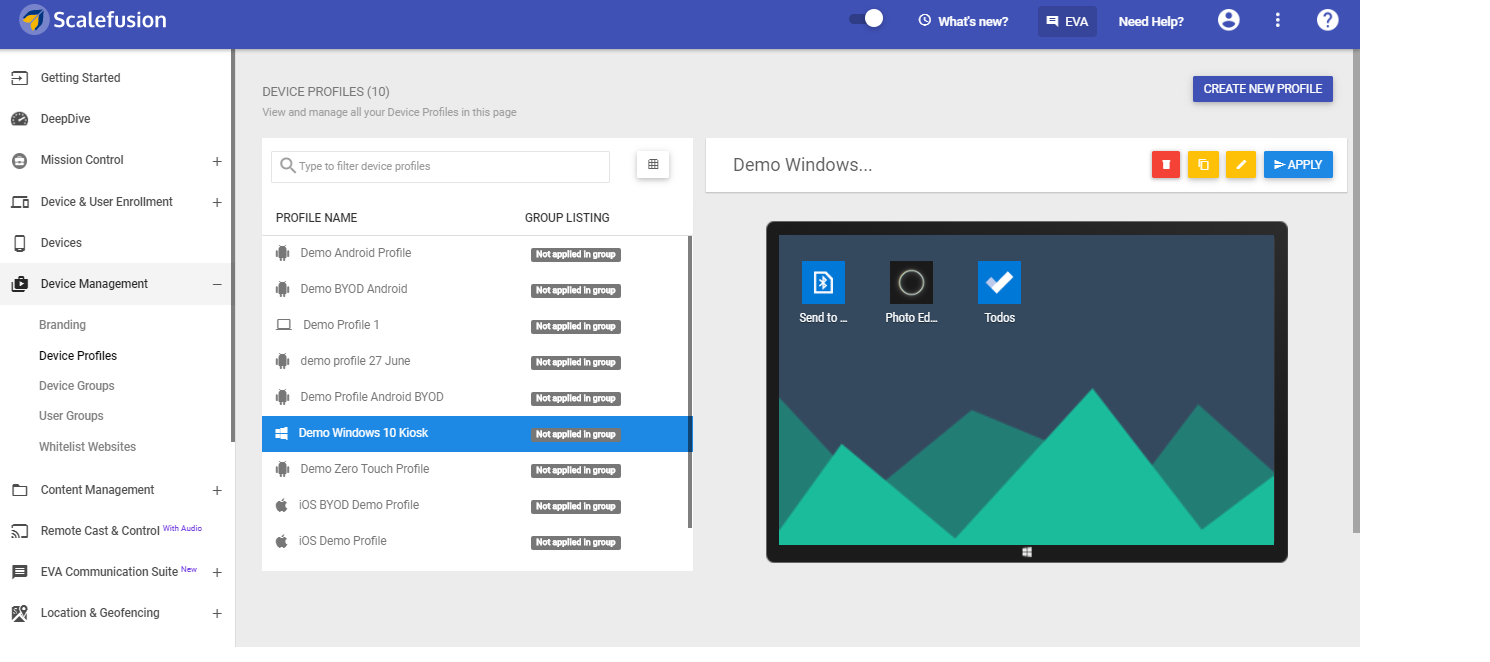Open the EVA chat button
The width and height of the screenshot is (1490, 662).
tap(1067, 21)
